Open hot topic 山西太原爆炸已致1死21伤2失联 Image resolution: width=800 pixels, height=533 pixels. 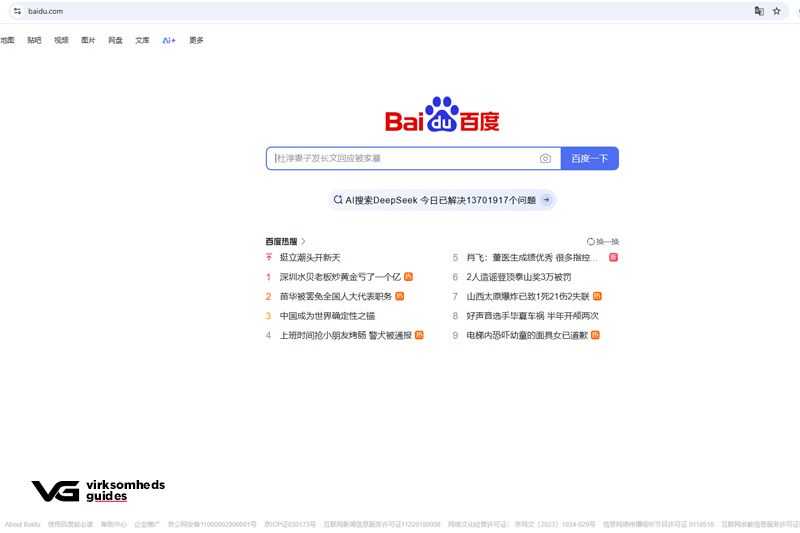point(528,296)
